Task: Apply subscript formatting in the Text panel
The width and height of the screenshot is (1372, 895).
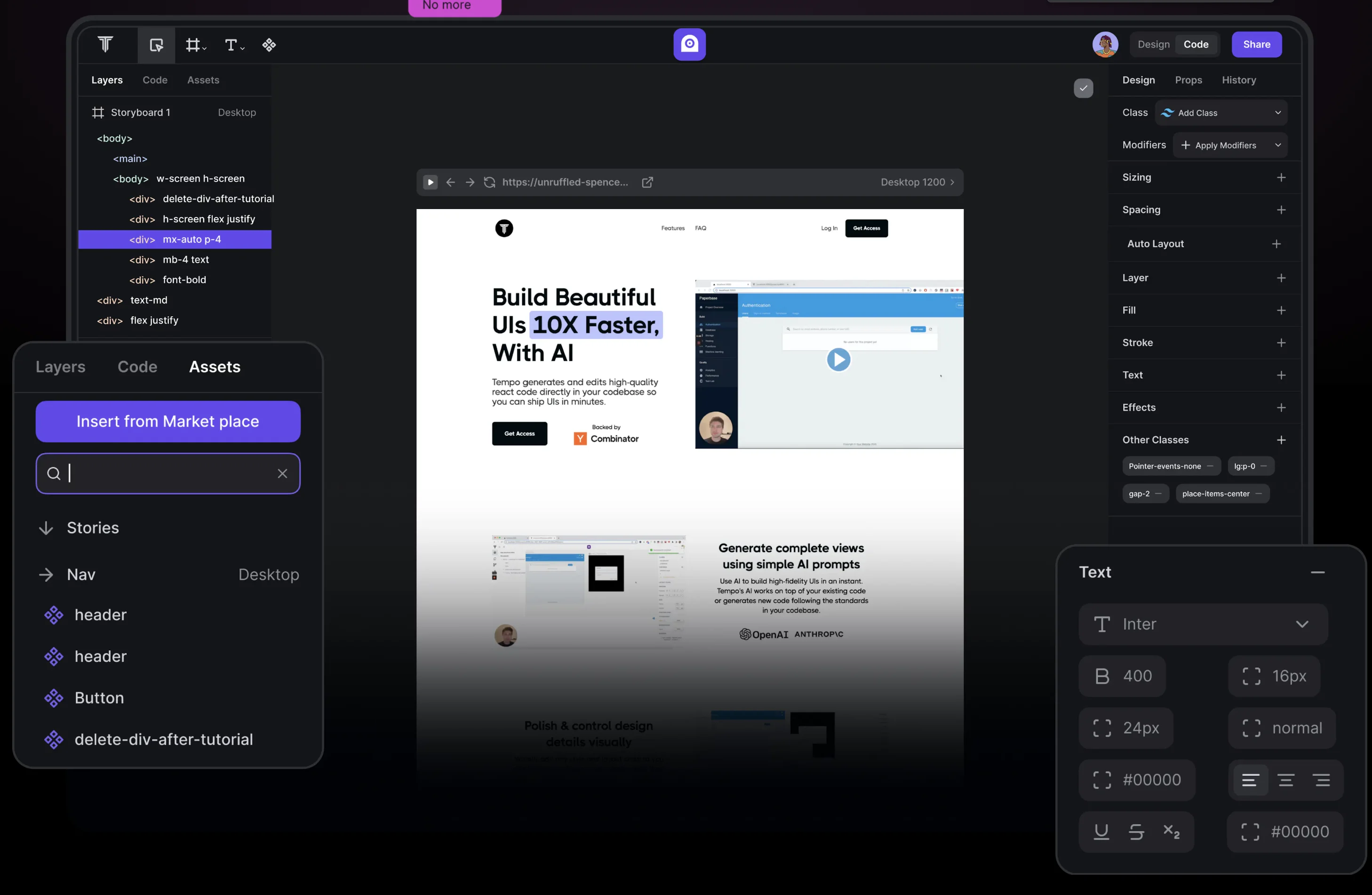Action: coord(1173,831)
